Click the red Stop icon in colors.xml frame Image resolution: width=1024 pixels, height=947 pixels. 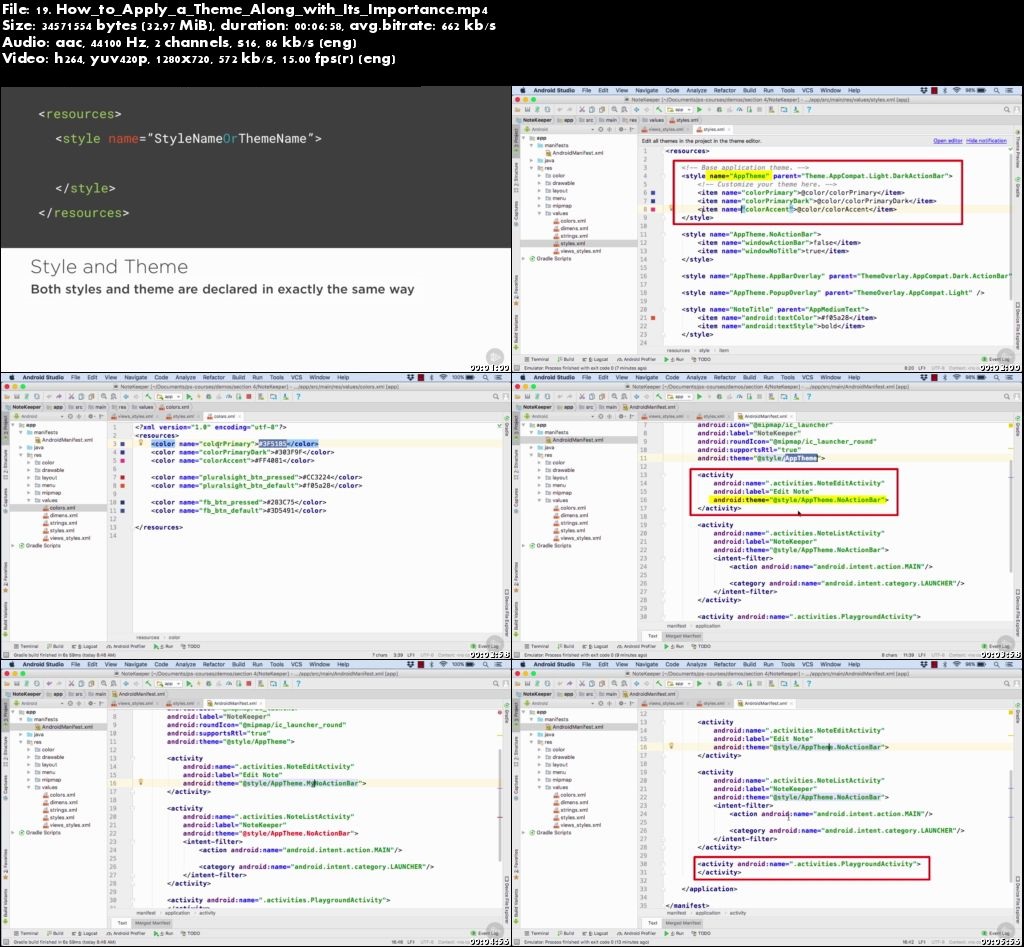(249, 396)
